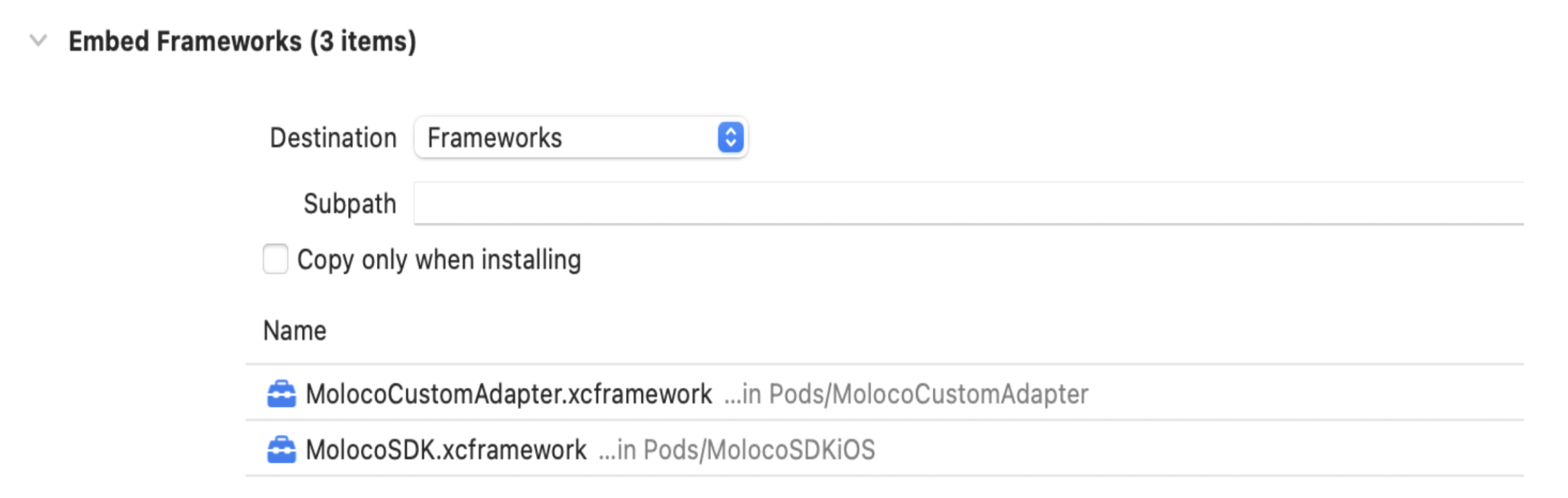Click empty list area below MolocoSDK row
The image size is (1568, 498).
(884, 488)
